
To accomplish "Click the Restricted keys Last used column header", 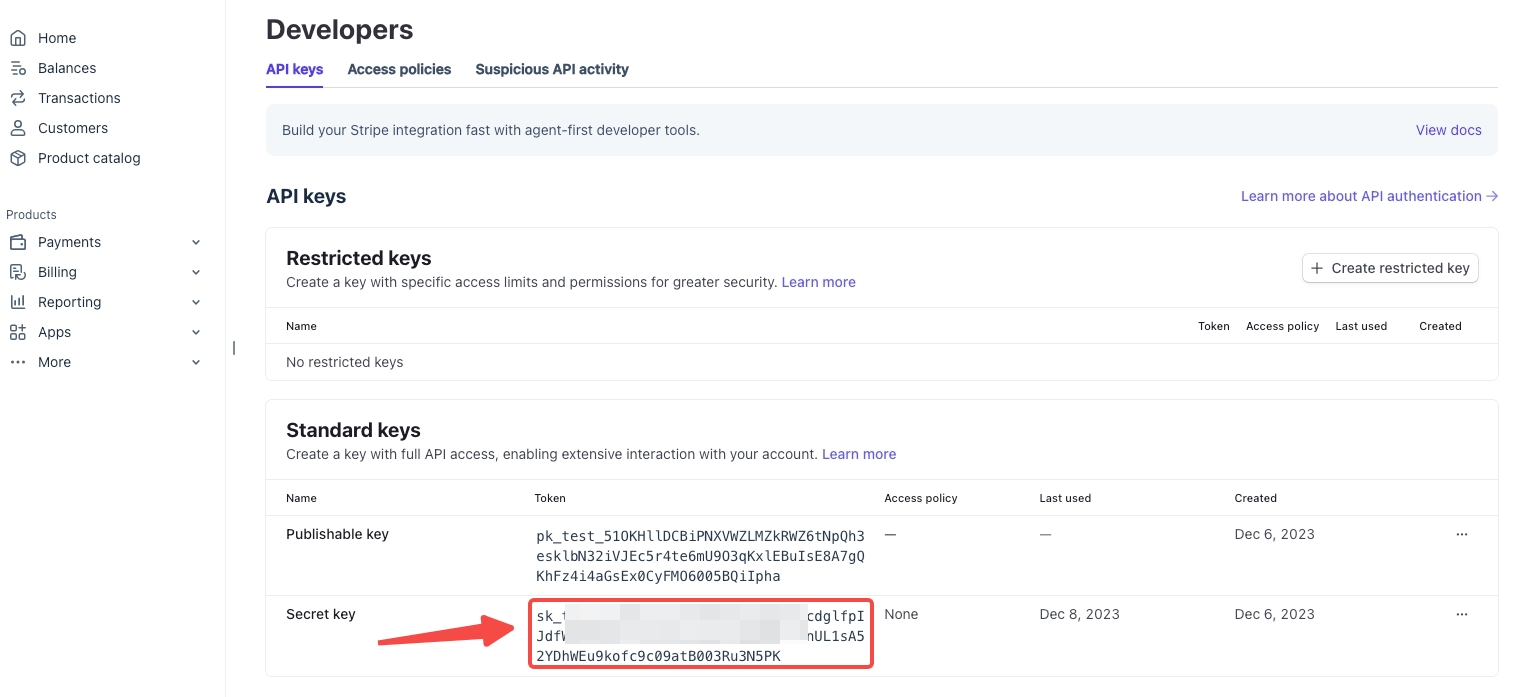I will click(1361, 326).
